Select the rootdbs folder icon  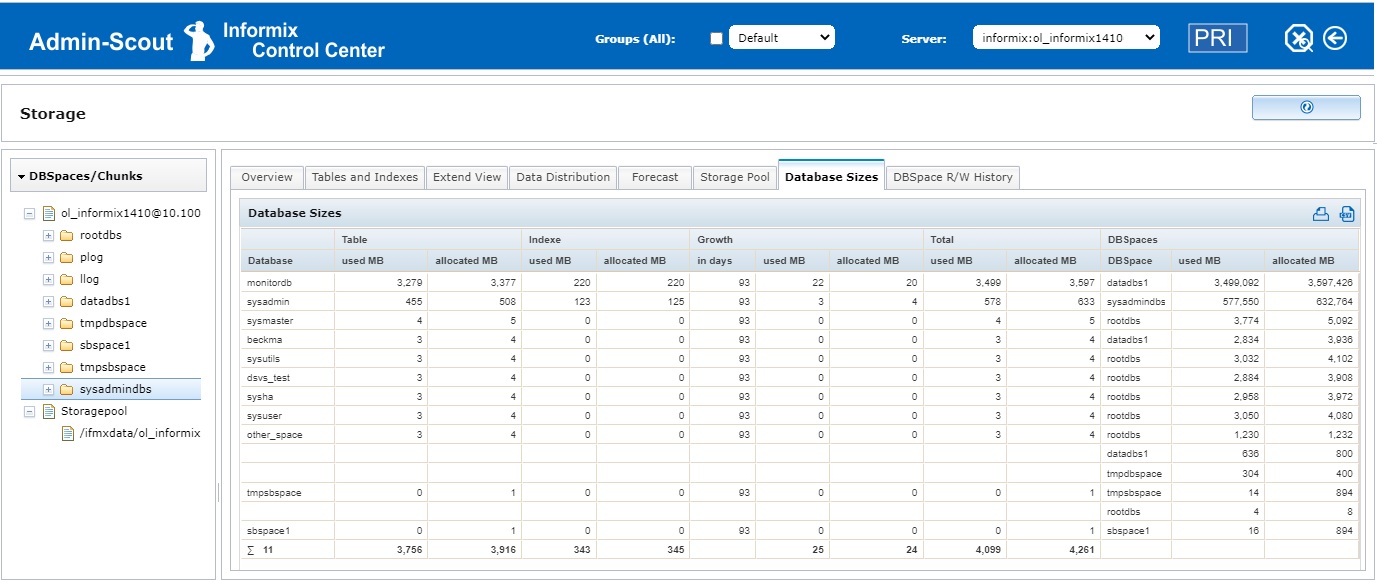(x=67, y=235)
